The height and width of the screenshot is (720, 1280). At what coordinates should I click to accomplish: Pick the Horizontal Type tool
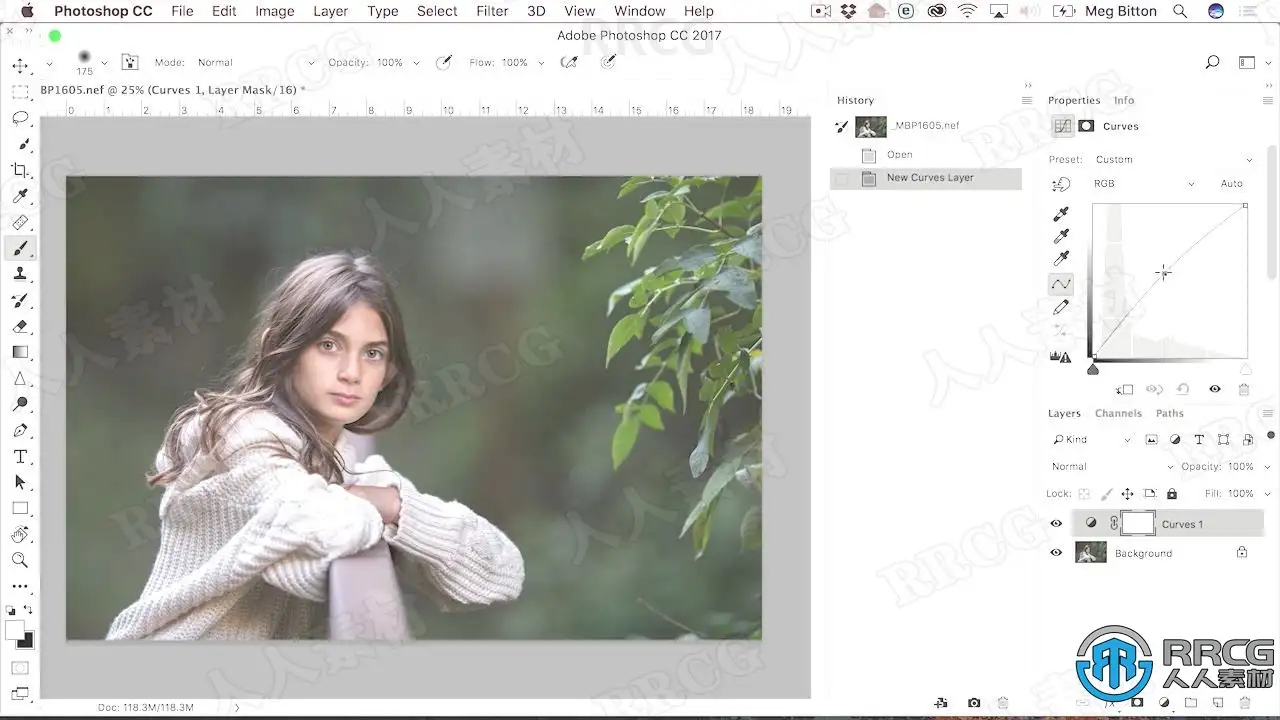coord(20,456)
